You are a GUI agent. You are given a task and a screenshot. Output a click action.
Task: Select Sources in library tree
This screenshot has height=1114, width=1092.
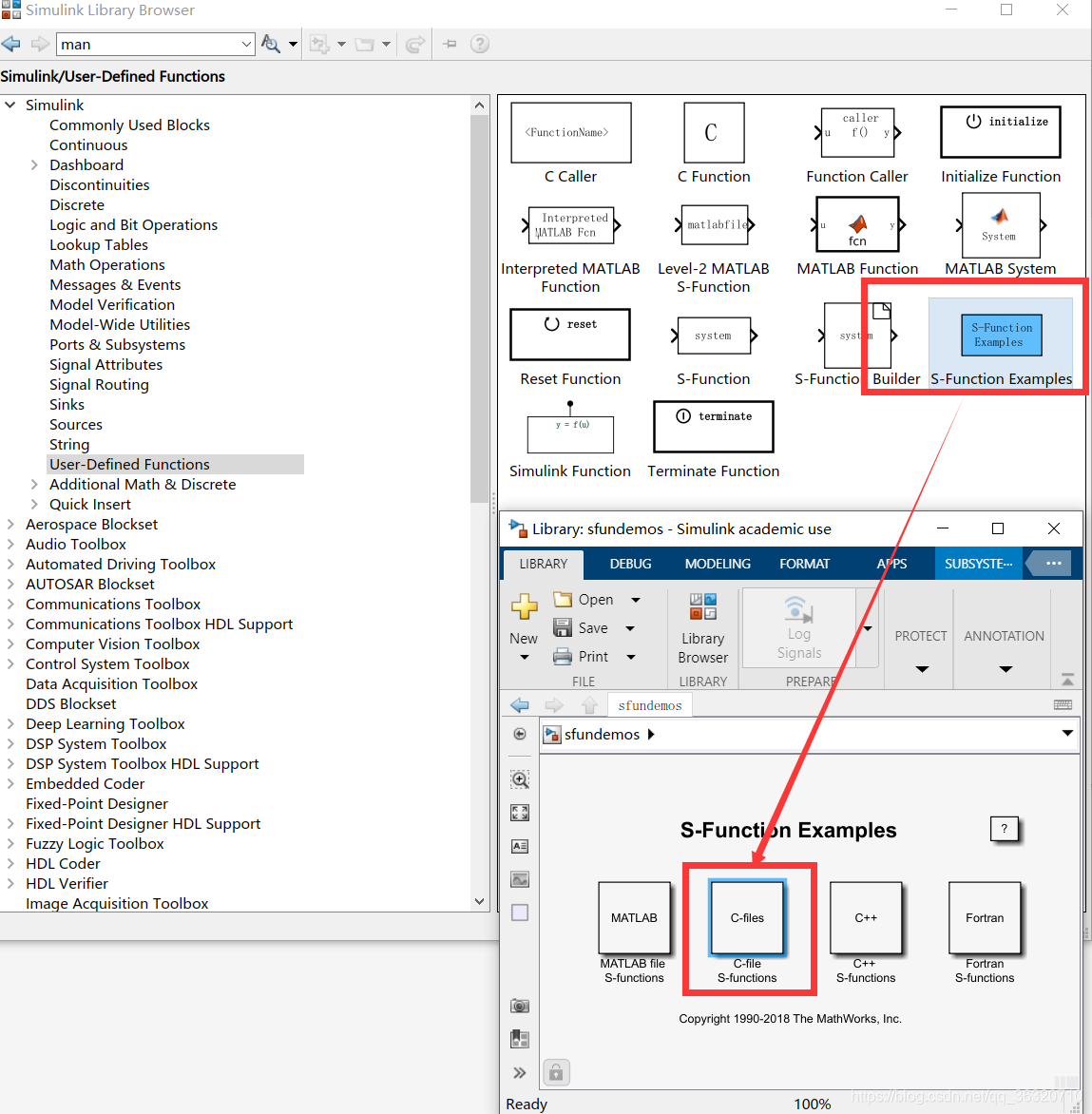[x=75, y=425]
